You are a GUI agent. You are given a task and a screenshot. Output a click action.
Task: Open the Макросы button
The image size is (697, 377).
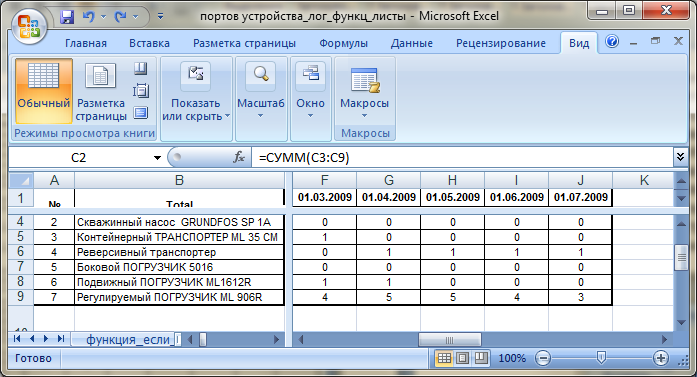point(365,93)
